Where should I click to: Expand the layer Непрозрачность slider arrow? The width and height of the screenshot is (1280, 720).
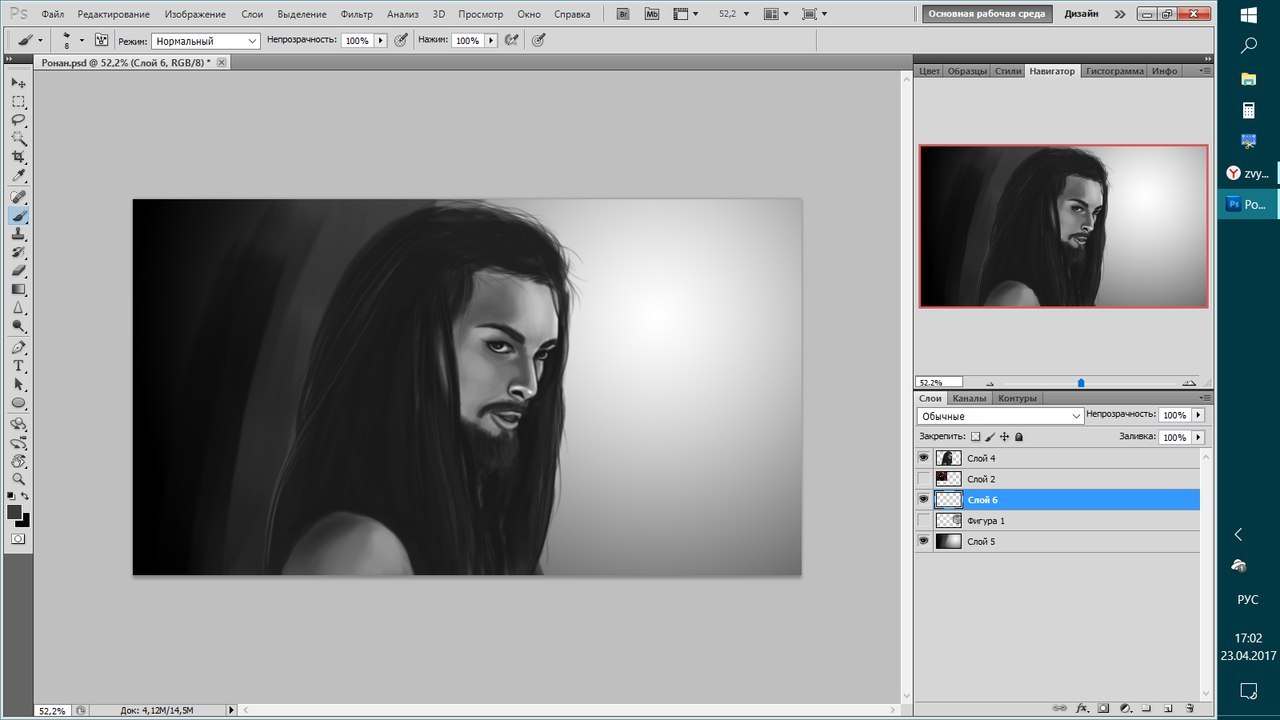(x=1198, y=415)
